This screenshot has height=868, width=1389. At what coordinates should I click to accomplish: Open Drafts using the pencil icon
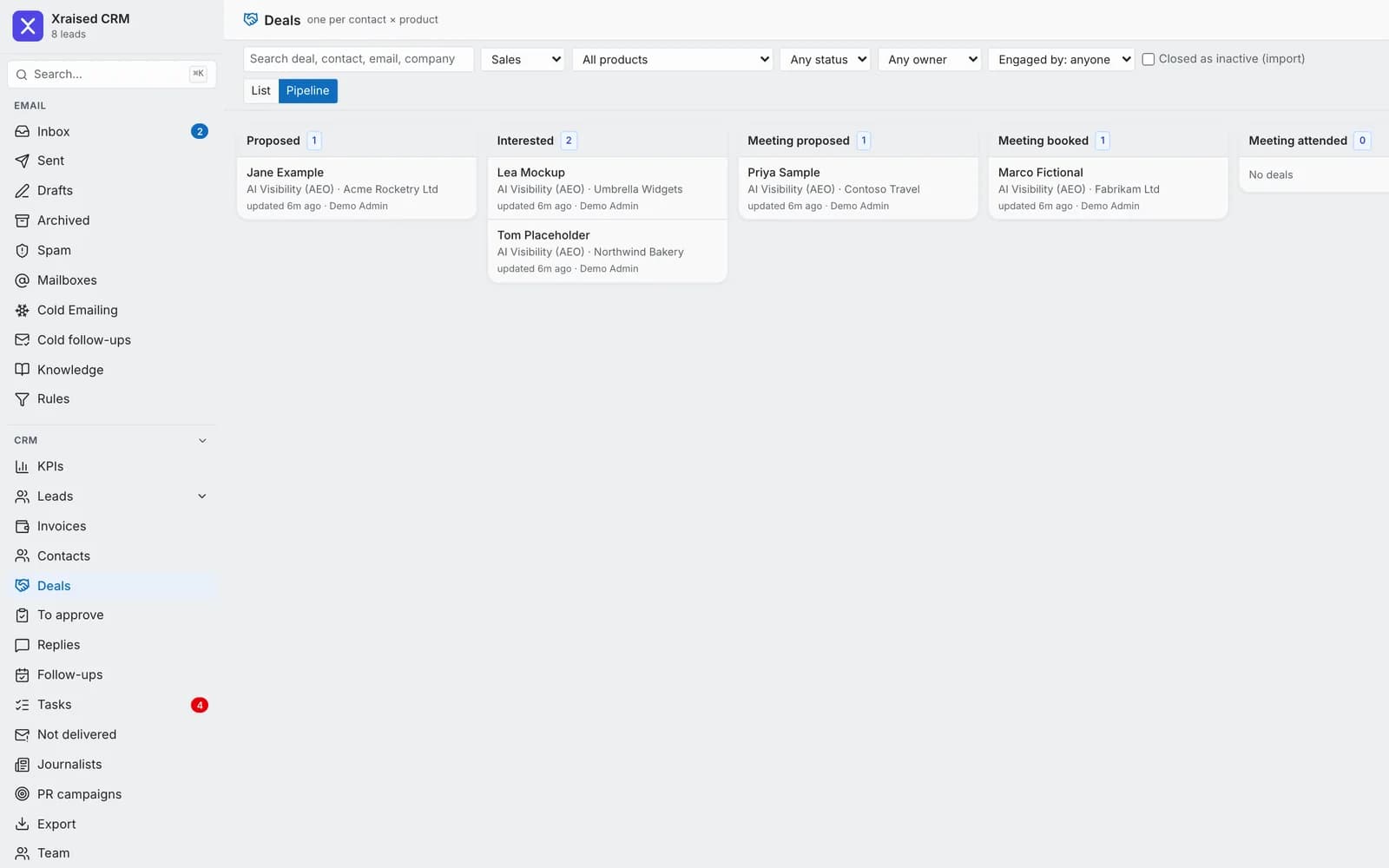coord(23,191)
